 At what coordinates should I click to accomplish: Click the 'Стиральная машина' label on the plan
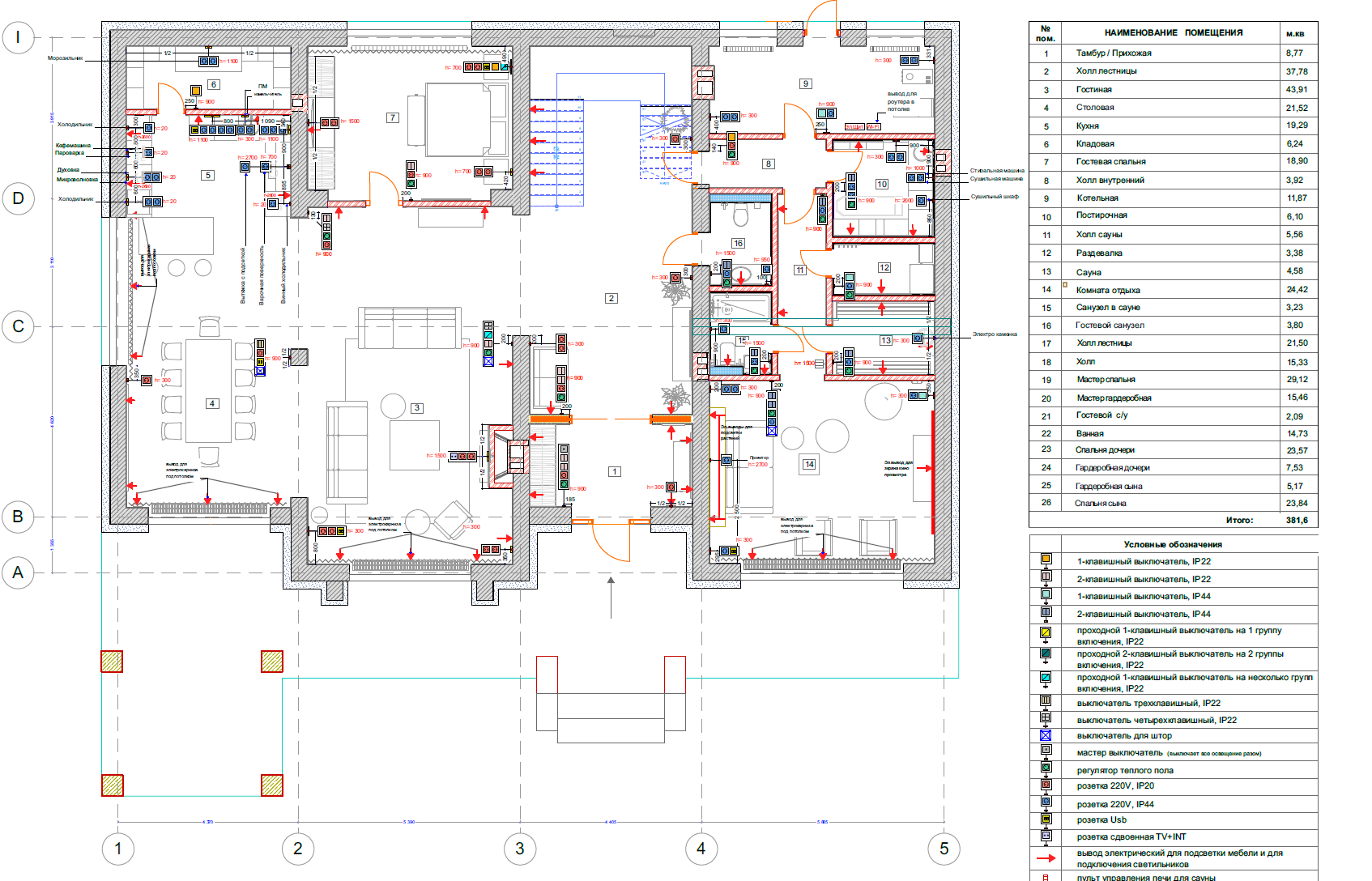997,171
